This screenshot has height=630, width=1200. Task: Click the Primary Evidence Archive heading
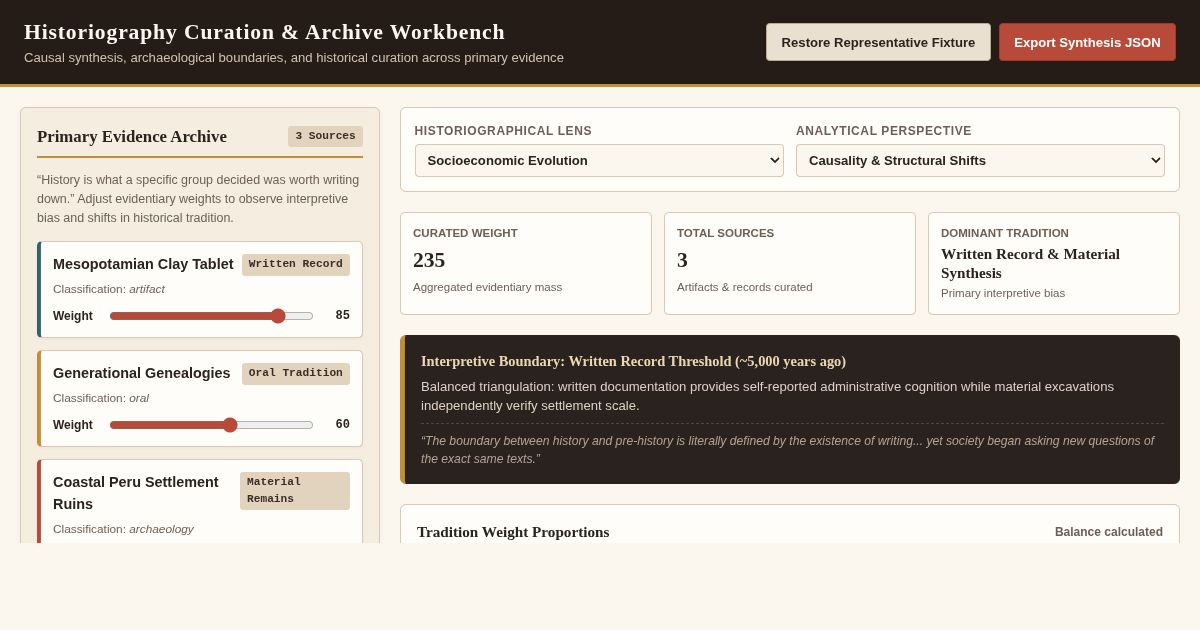click(132, 137)
